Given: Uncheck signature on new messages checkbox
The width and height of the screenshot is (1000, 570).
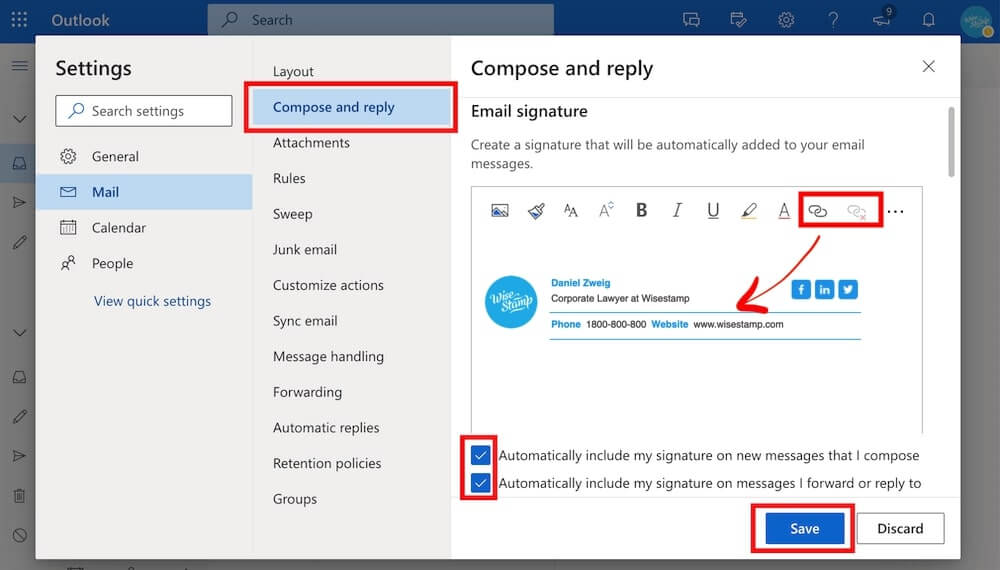Looking at the screenshot, I should [481, 455].
